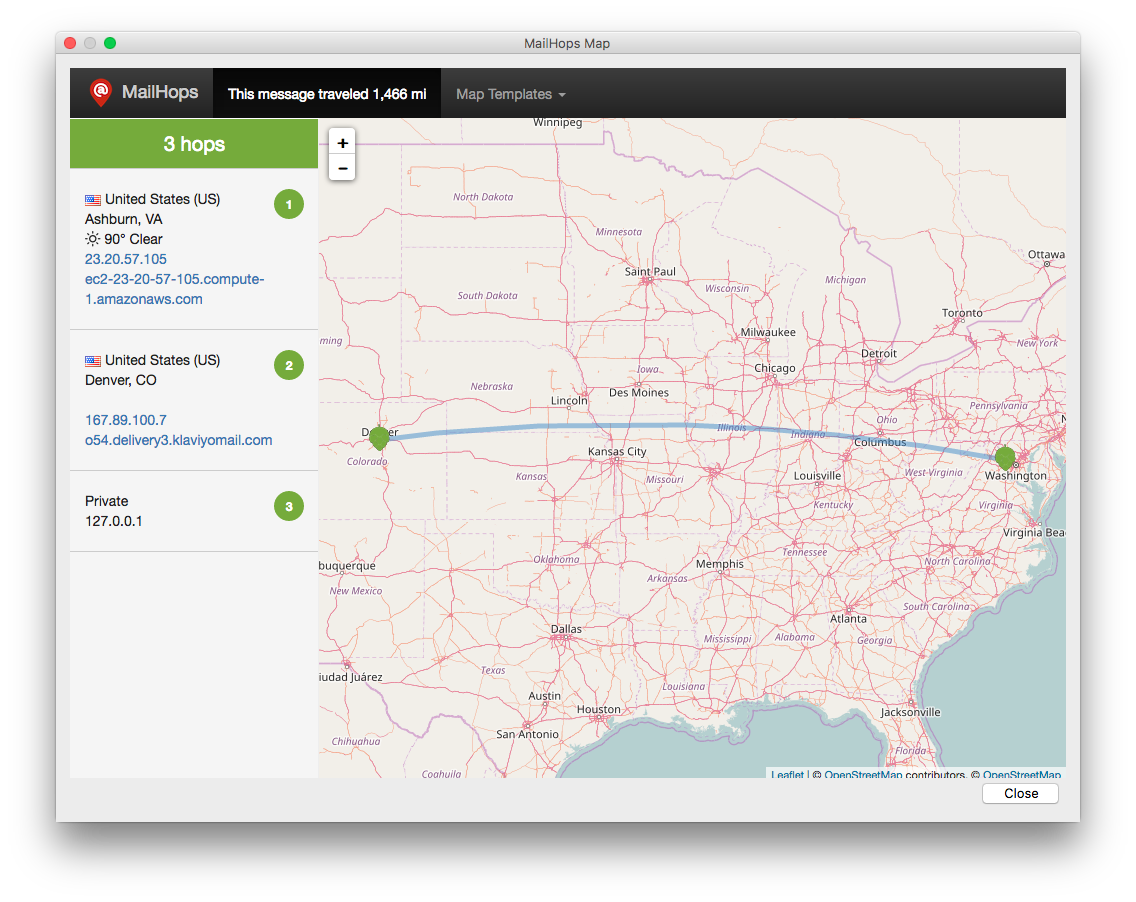
Task: Click the Atlanta label on the map
Action: tap(848, 619)
